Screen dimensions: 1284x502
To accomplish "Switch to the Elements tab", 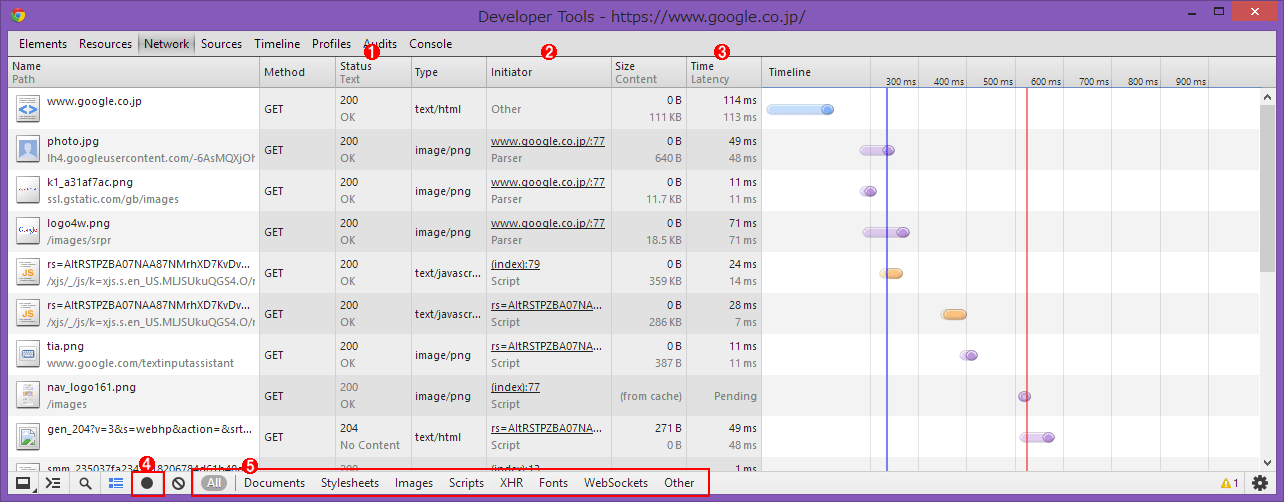I will pyautogui.click(x=43, y=44).
